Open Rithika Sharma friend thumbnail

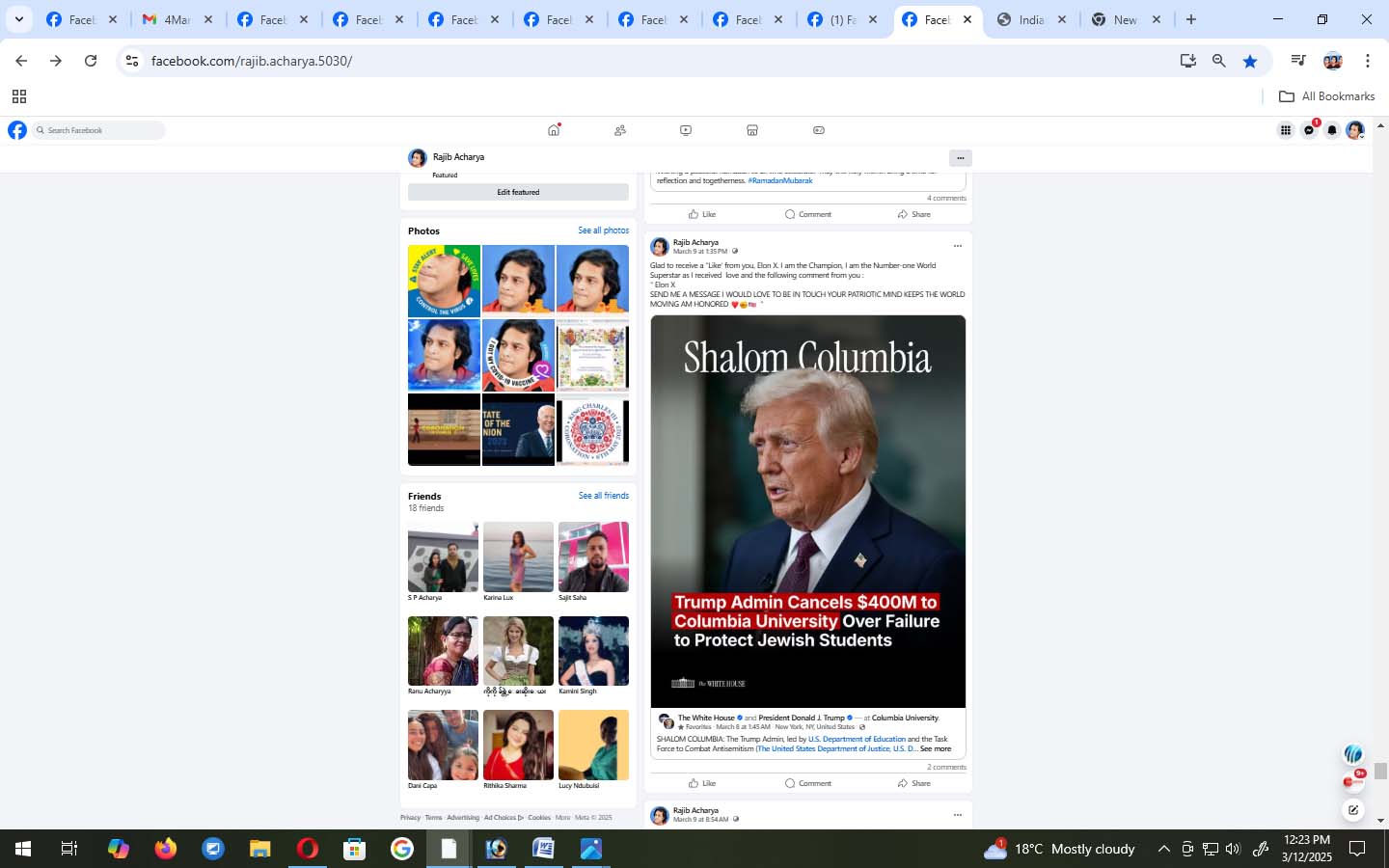point(518,745)
